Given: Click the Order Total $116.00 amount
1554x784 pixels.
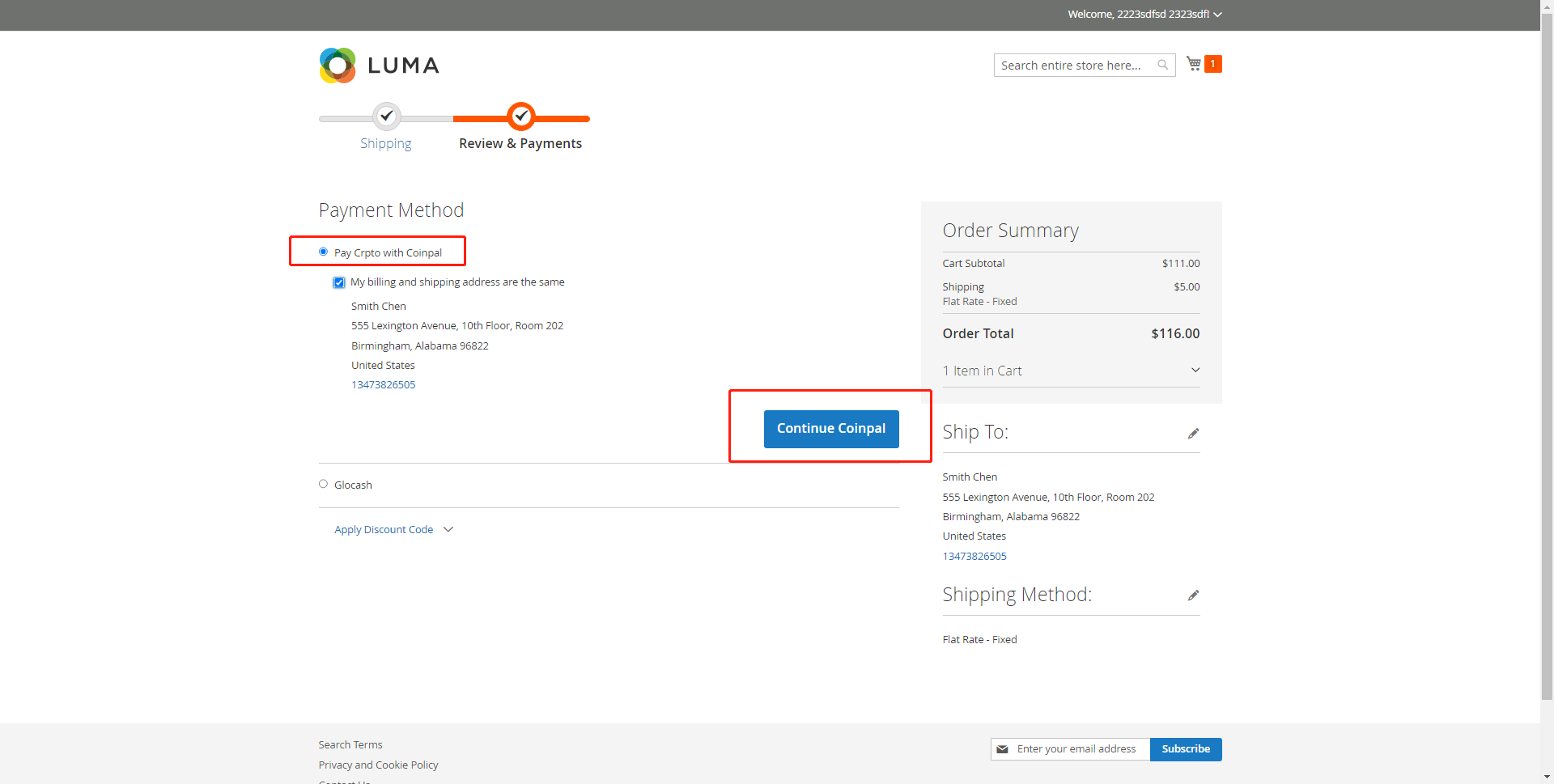Looking at the screenshot, I should point(1175,333).
